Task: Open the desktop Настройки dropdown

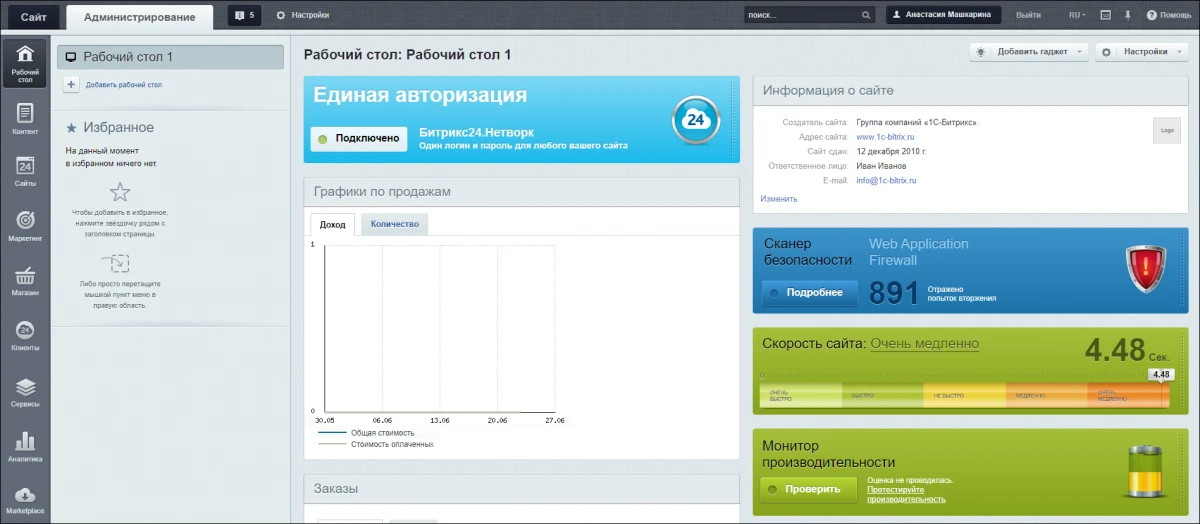Action: [x=1141, y=51]
